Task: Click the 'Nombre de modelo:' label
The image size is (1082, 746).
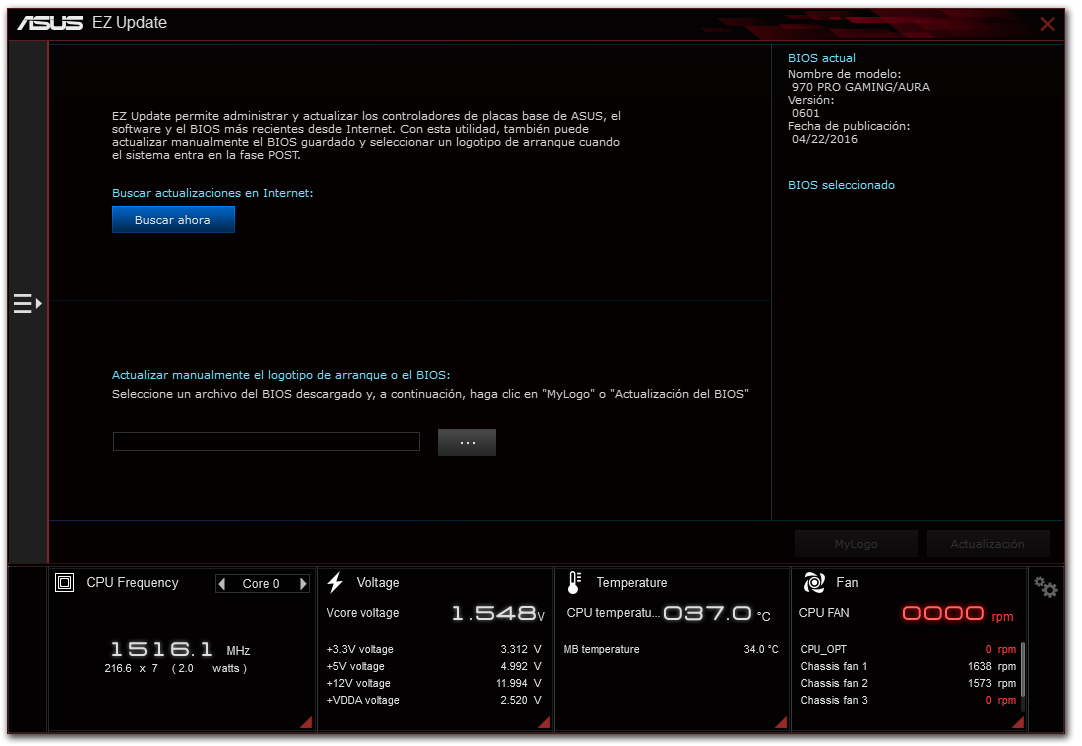Action: [845, 75]
